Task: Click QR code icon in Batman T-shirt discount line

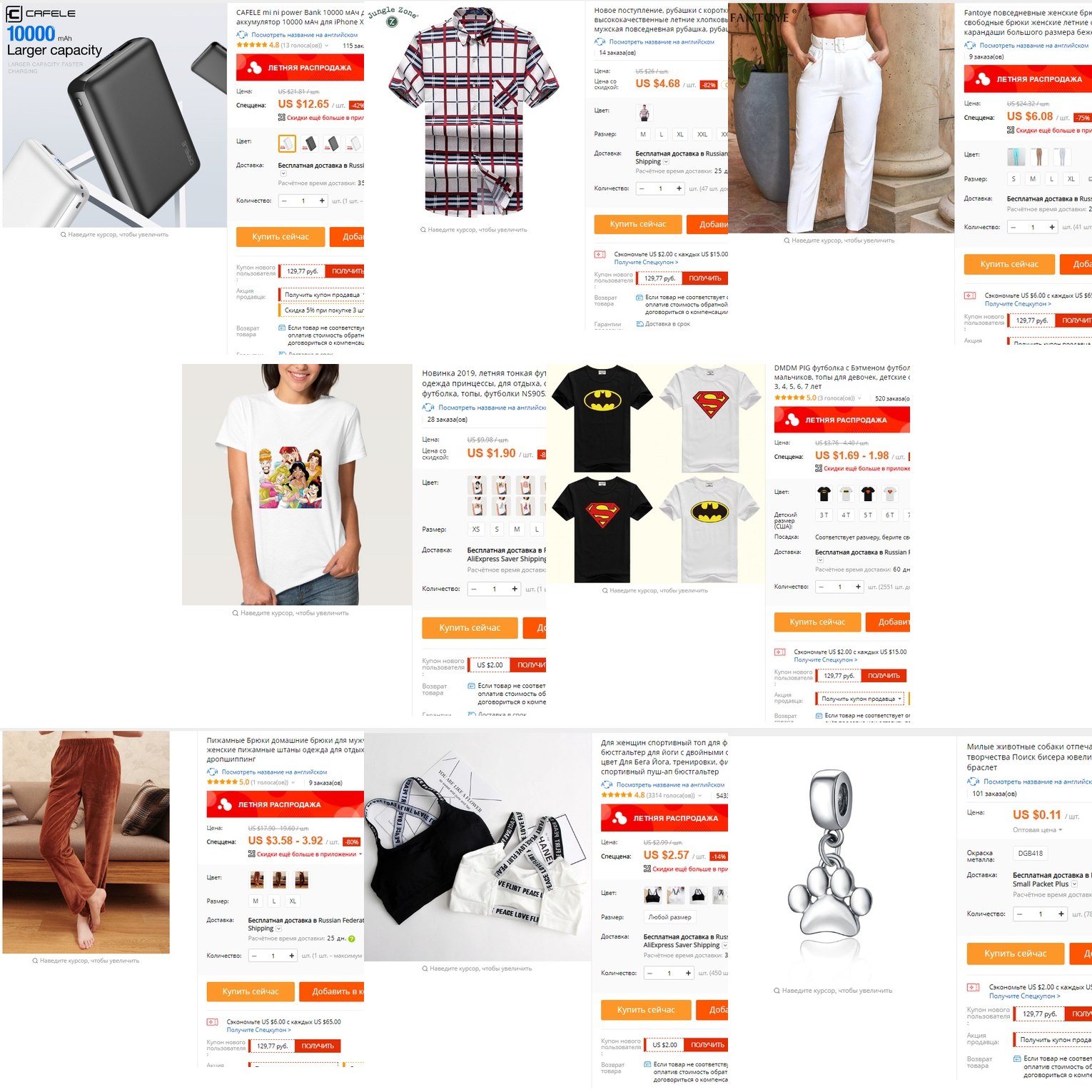Action: pyautogui.click(x=819, y=468)
